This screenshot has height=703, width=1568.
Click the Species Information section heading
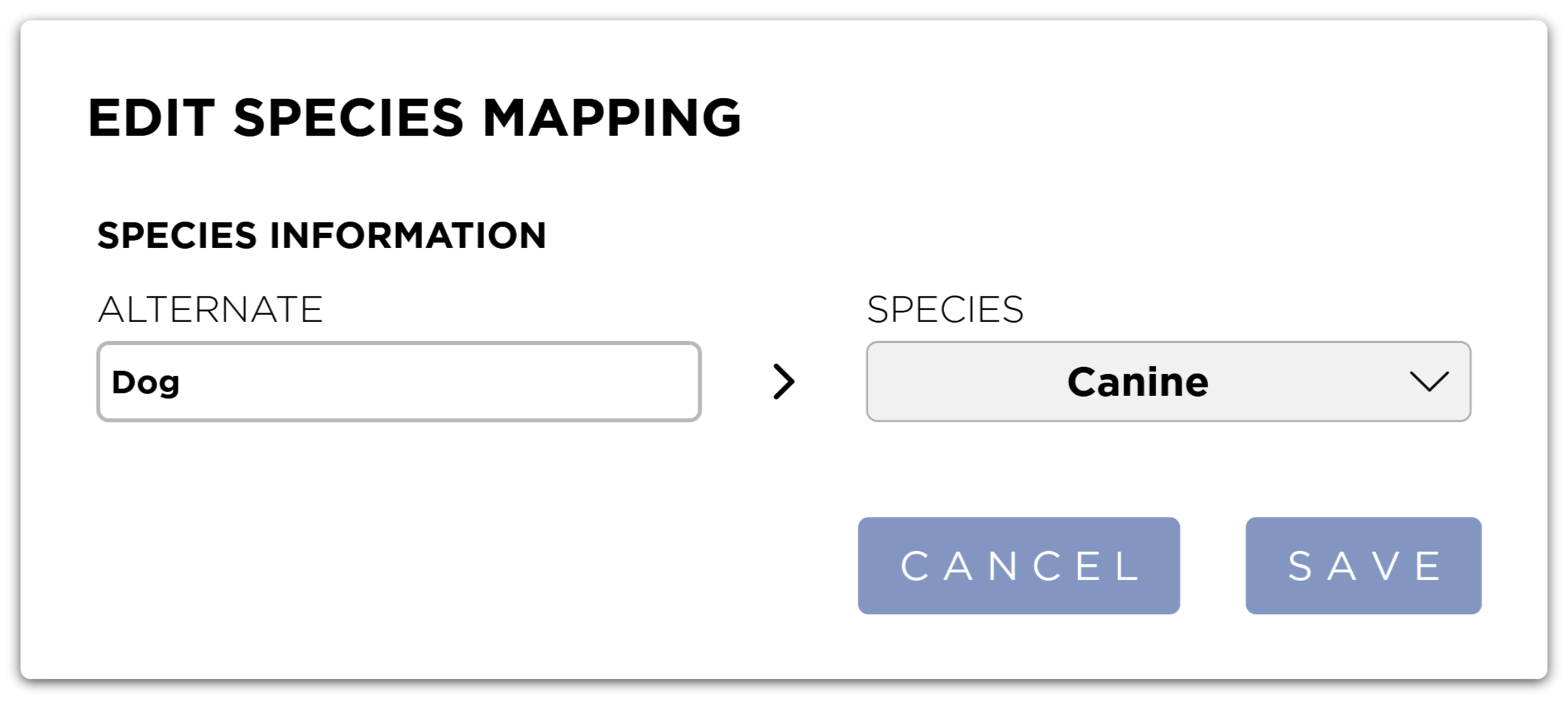coord(322,236)
